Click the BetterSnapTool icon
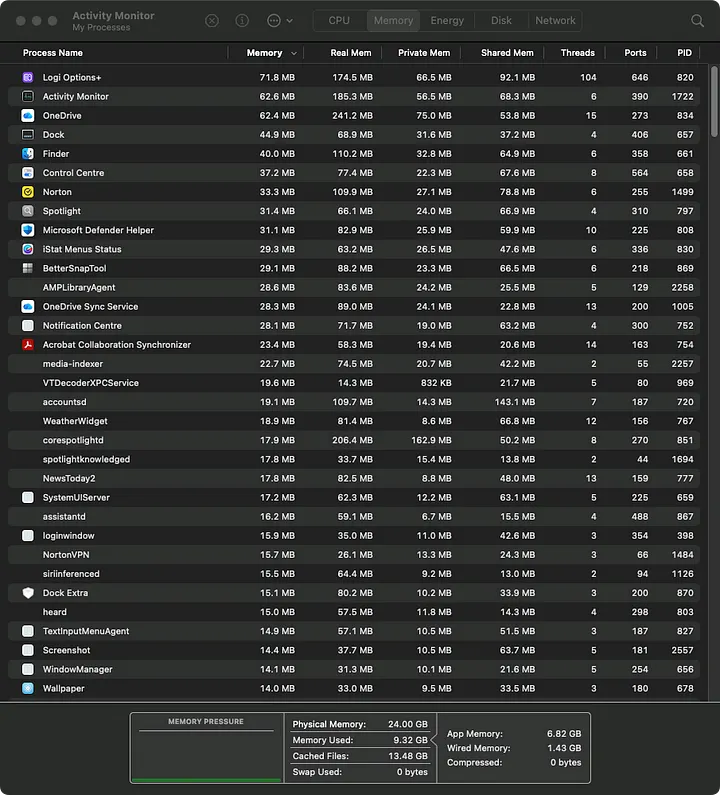This screenshot has width=720, height=795. pos(28,268)
